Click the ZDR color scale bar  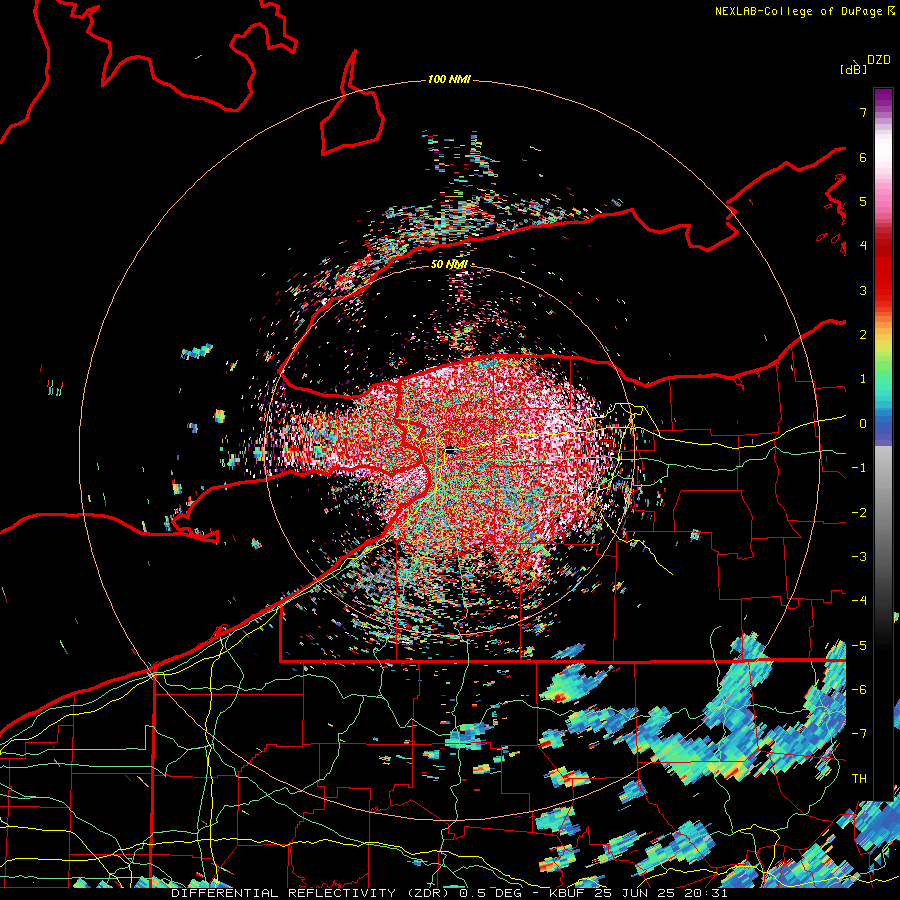[x=883, y=444]
